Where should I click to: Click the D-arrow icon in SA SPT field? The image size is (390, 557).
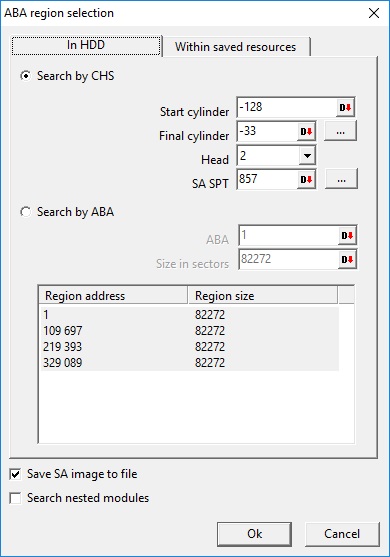(x=306, y=180)
